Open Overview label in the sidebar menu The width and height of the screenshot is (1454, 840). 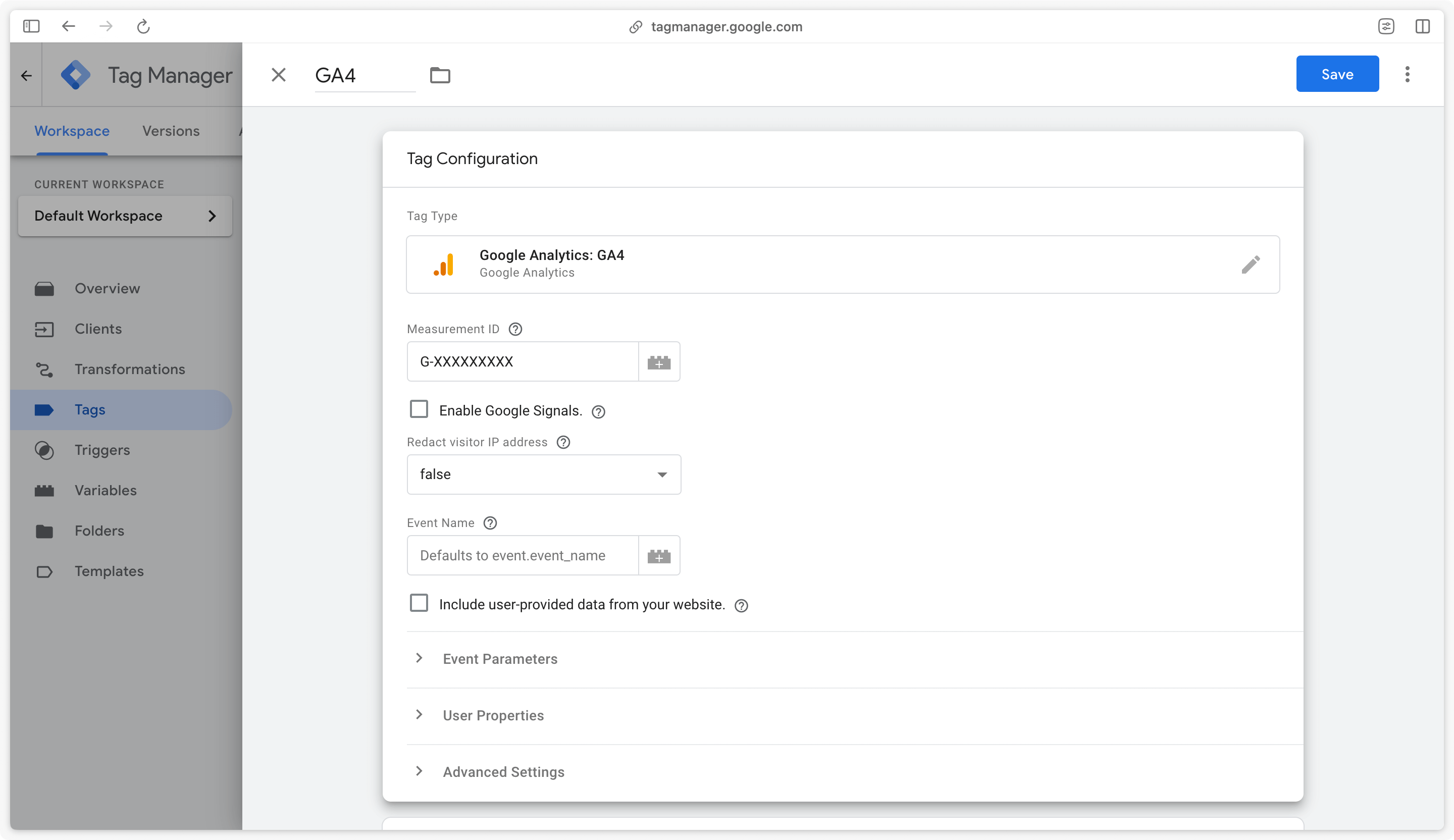point(108,288)
